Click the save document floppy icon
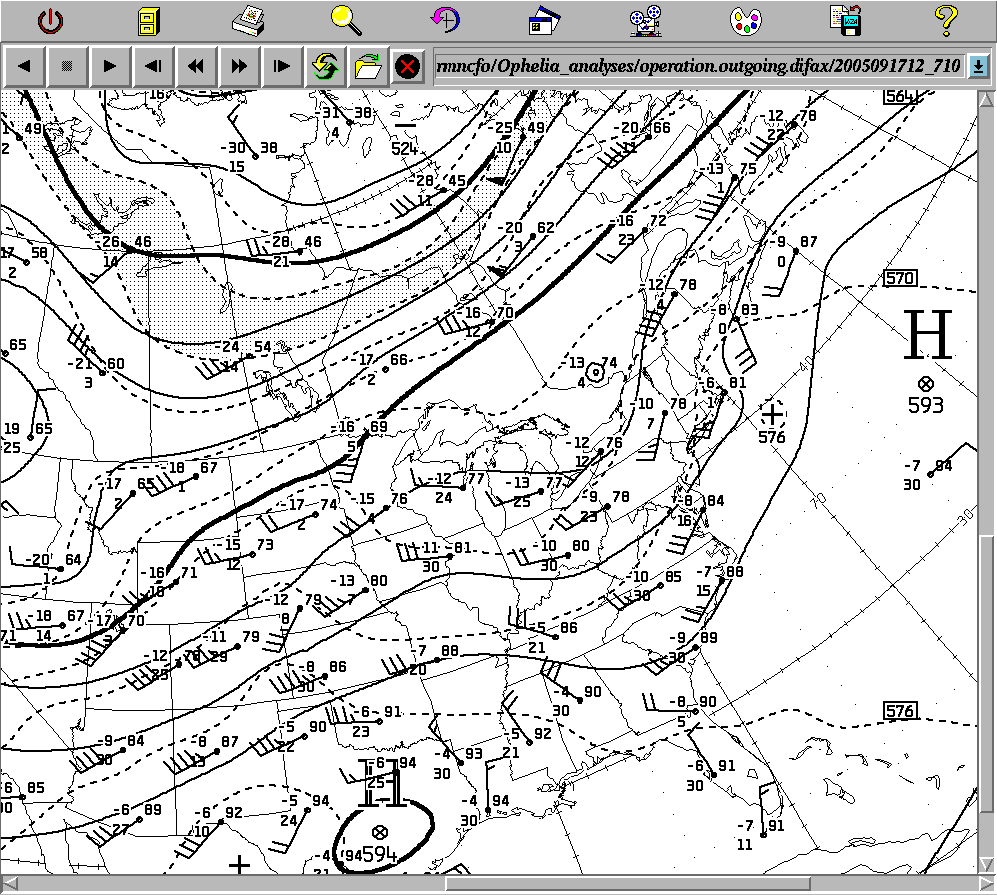 pyautogui.click(x=845, y=20)
